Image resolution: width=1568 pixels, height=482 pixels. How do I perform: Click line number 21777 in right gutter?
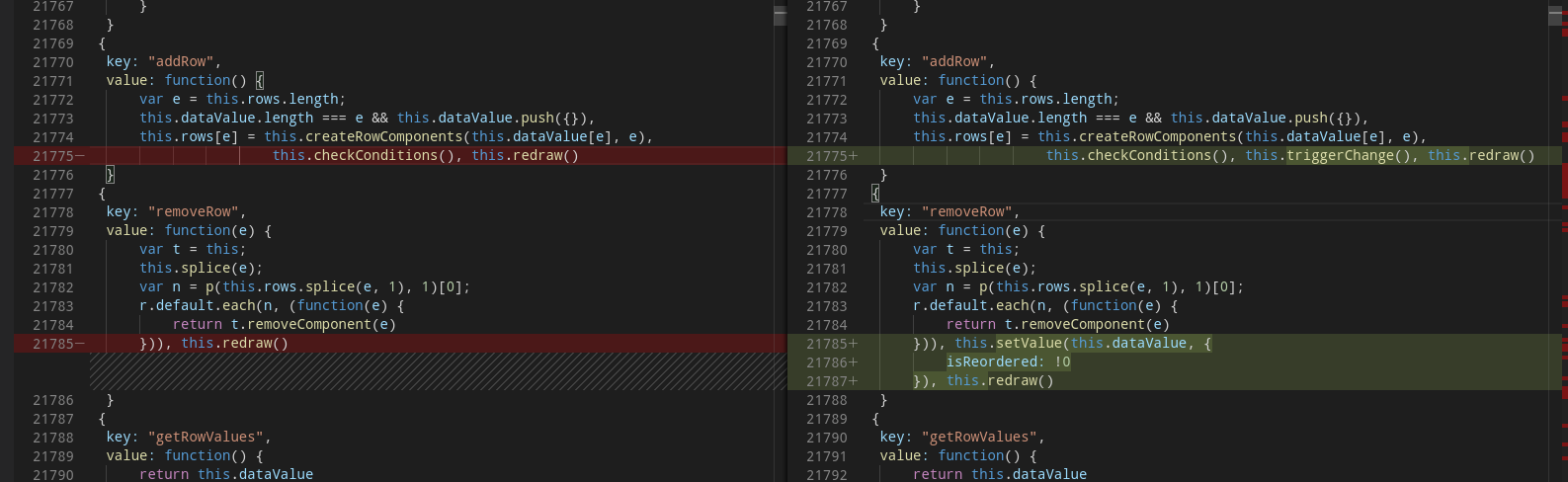(x=827, y=193)
